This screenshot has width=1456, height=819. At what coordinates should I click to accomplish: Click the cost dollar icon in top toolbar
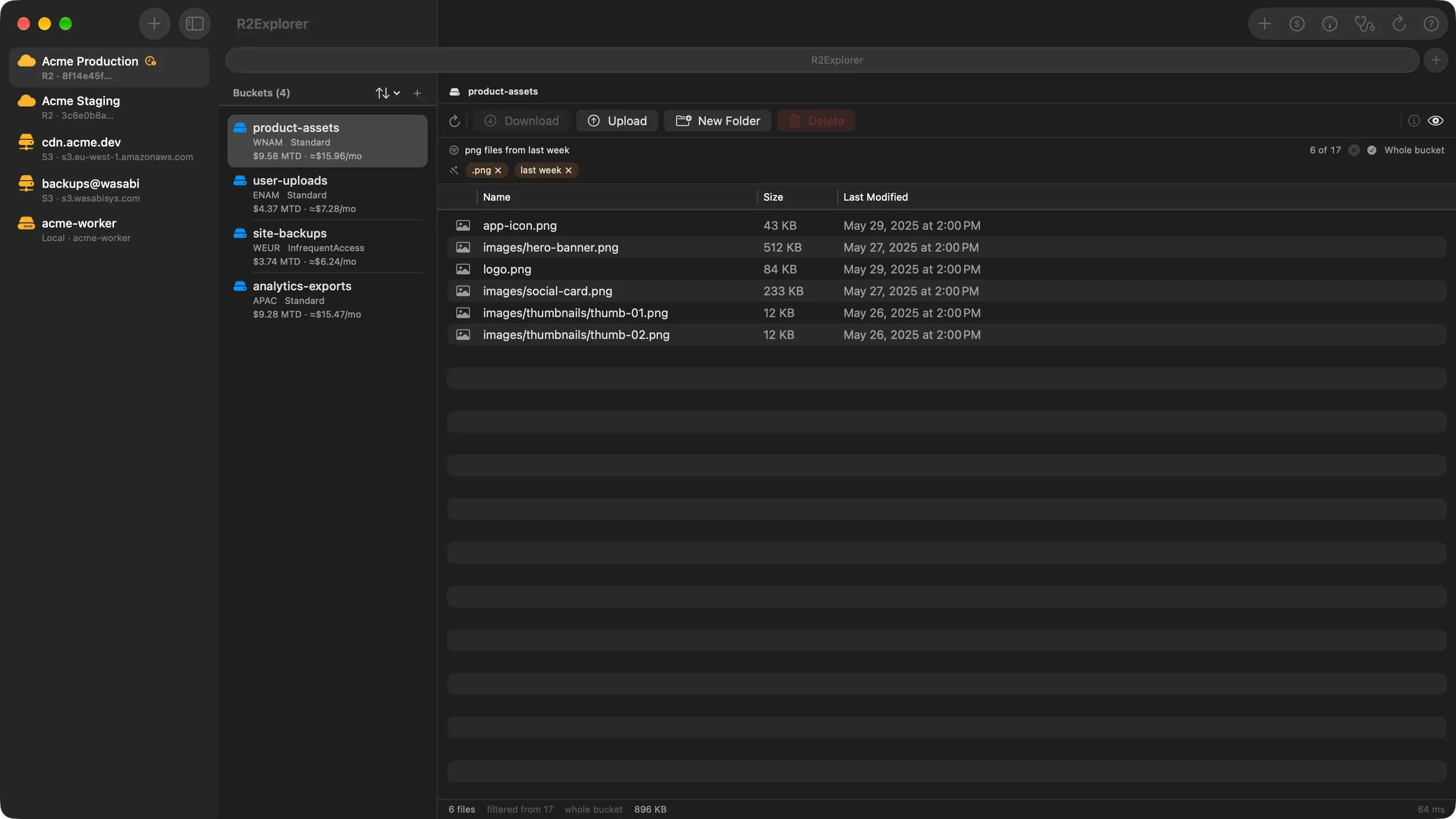[1297, 24]
